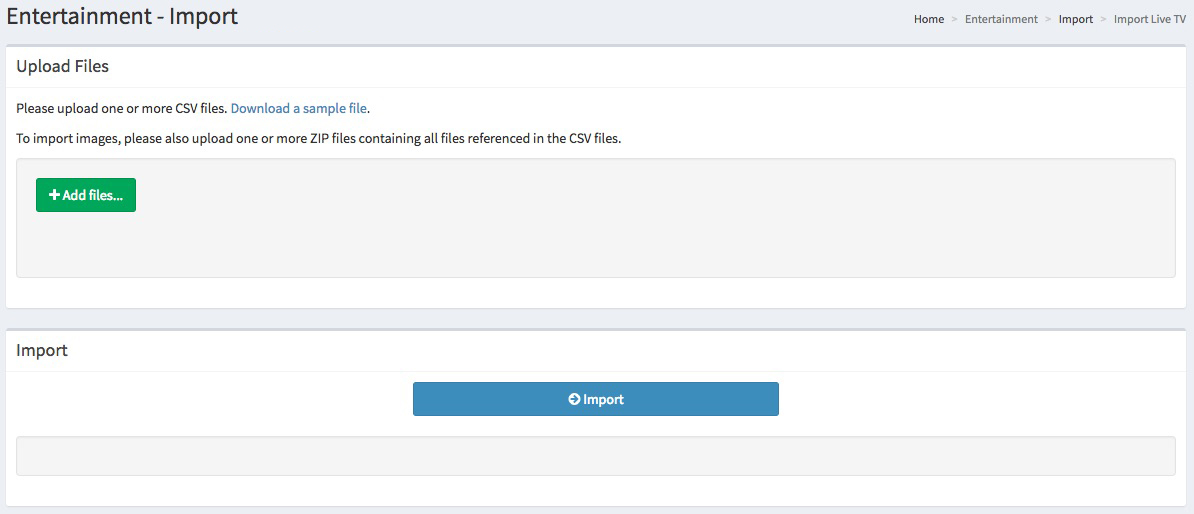The height and width of the screenshot is (514, 1194).
Task: Click the Entertainment - Import page title
Action: tap(122, 17)
